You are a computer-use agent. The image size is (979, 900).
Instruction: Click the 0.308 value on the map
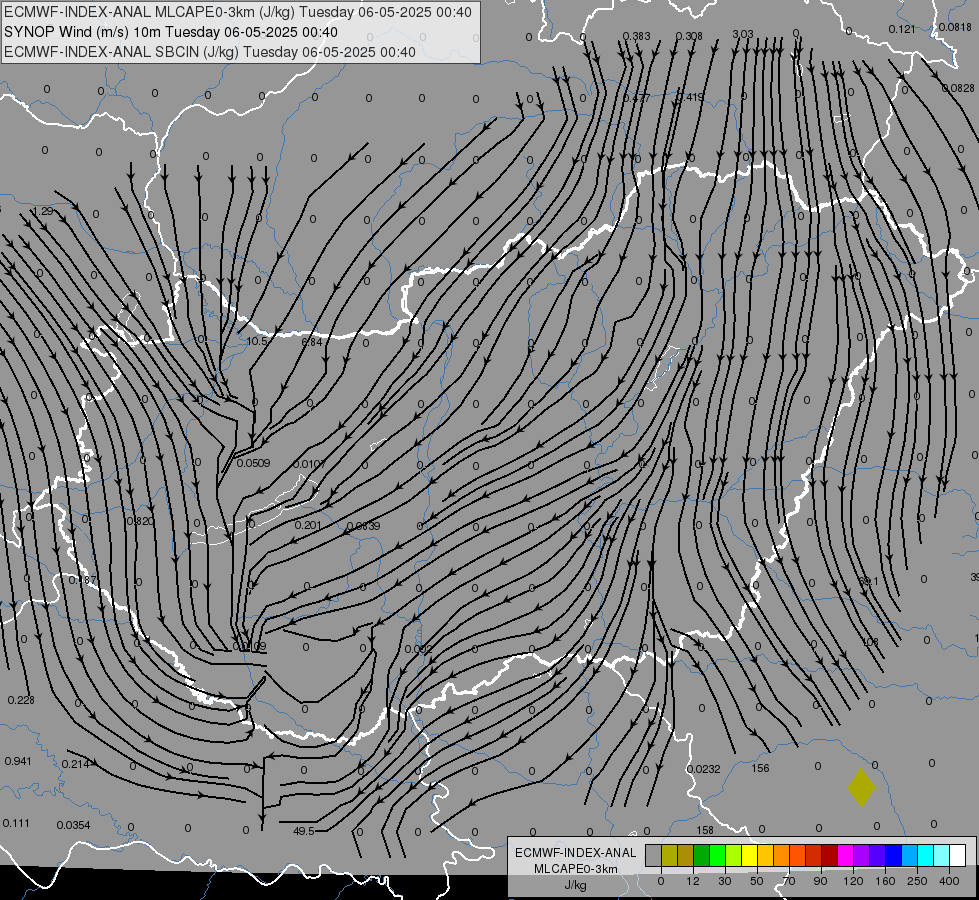point(689,36)
